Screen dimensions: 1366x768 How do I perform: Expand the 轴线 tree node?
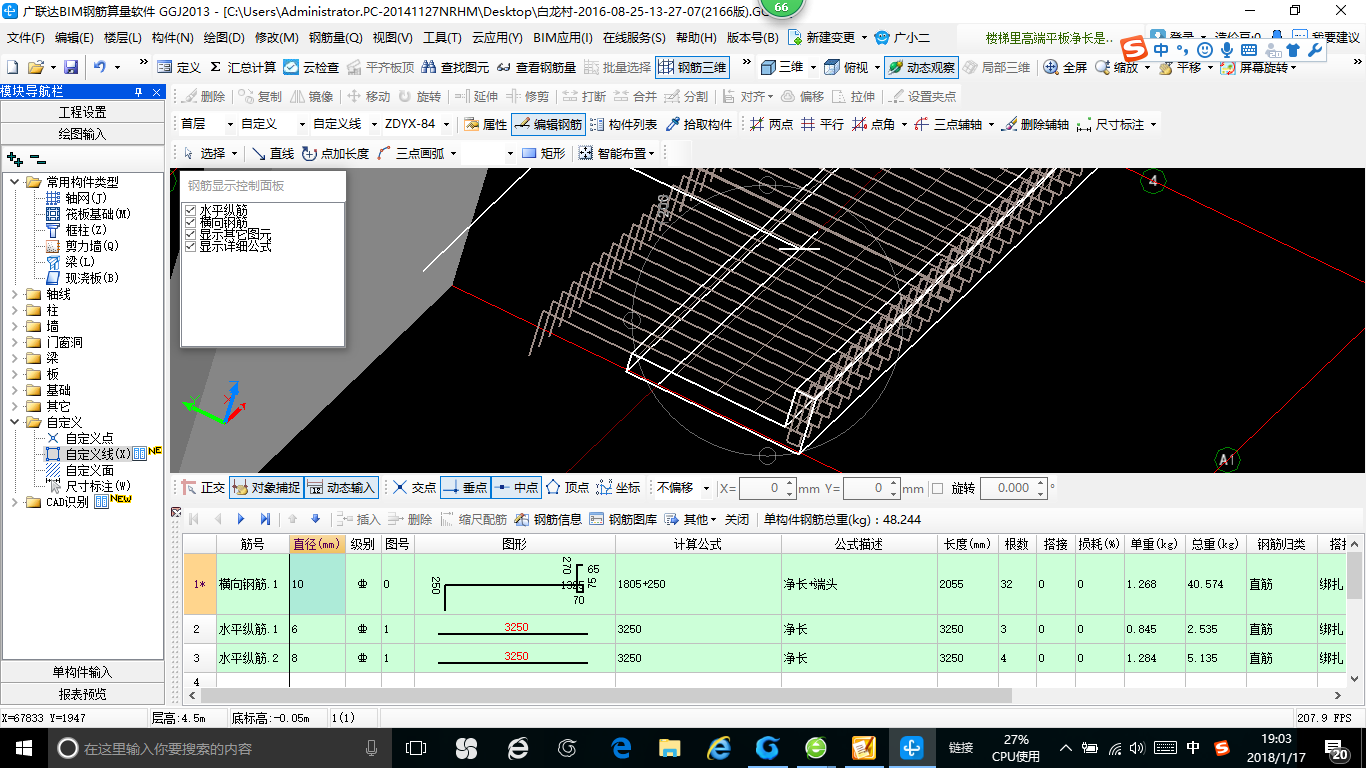(x=15, y=294)
